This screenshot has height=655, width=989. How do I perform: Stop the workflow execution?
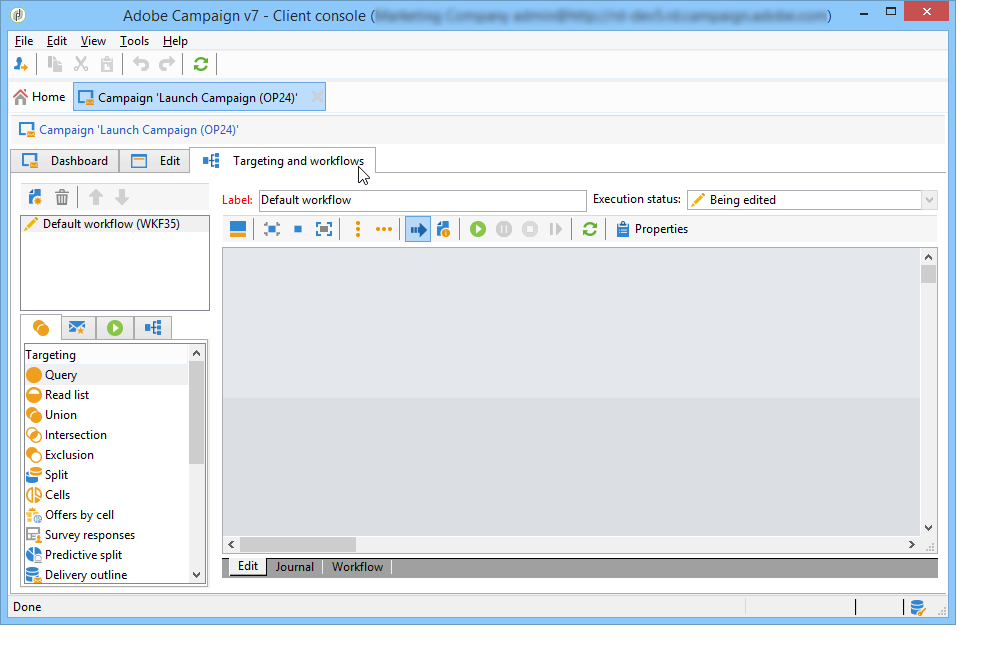click(x=530, y=229)
